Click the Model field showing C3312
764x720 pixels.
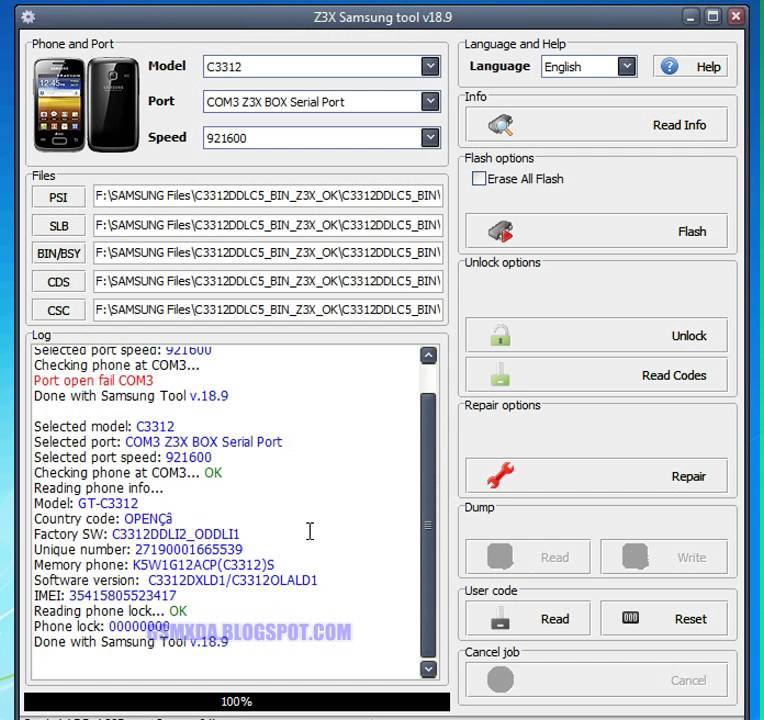[322, 67]
